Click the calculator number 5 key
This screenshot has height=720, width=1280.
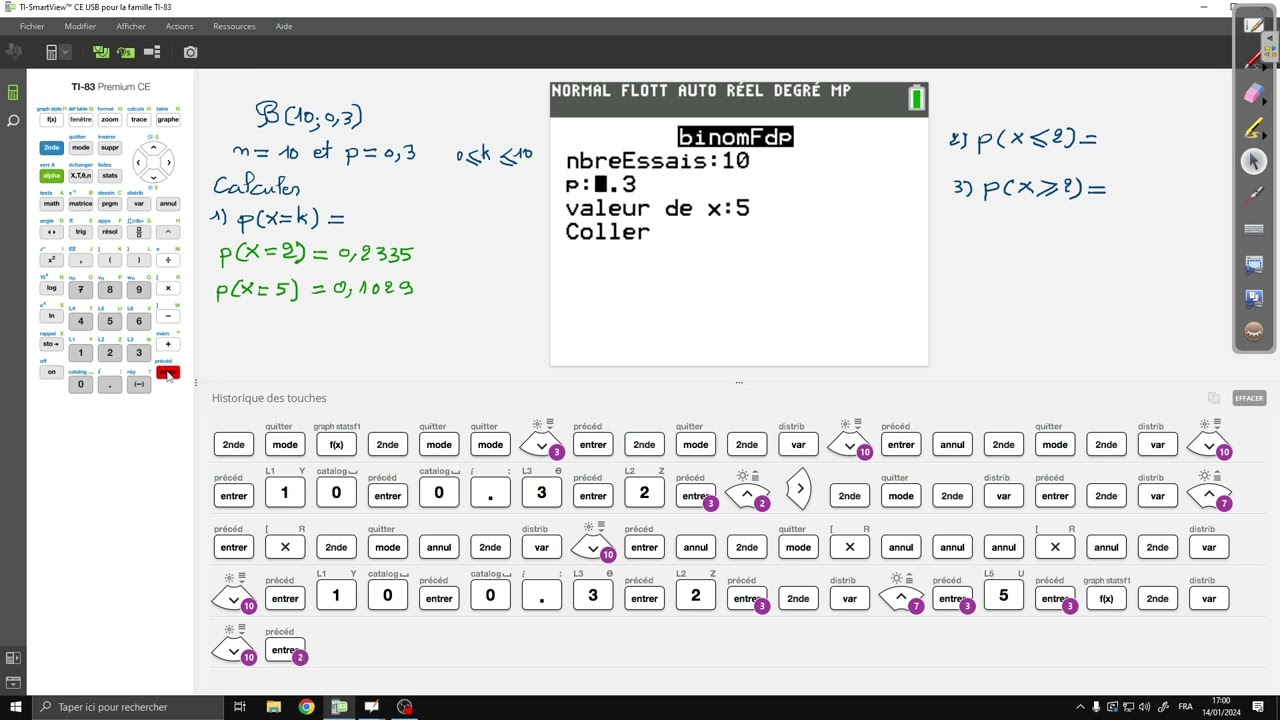point(110,321)
